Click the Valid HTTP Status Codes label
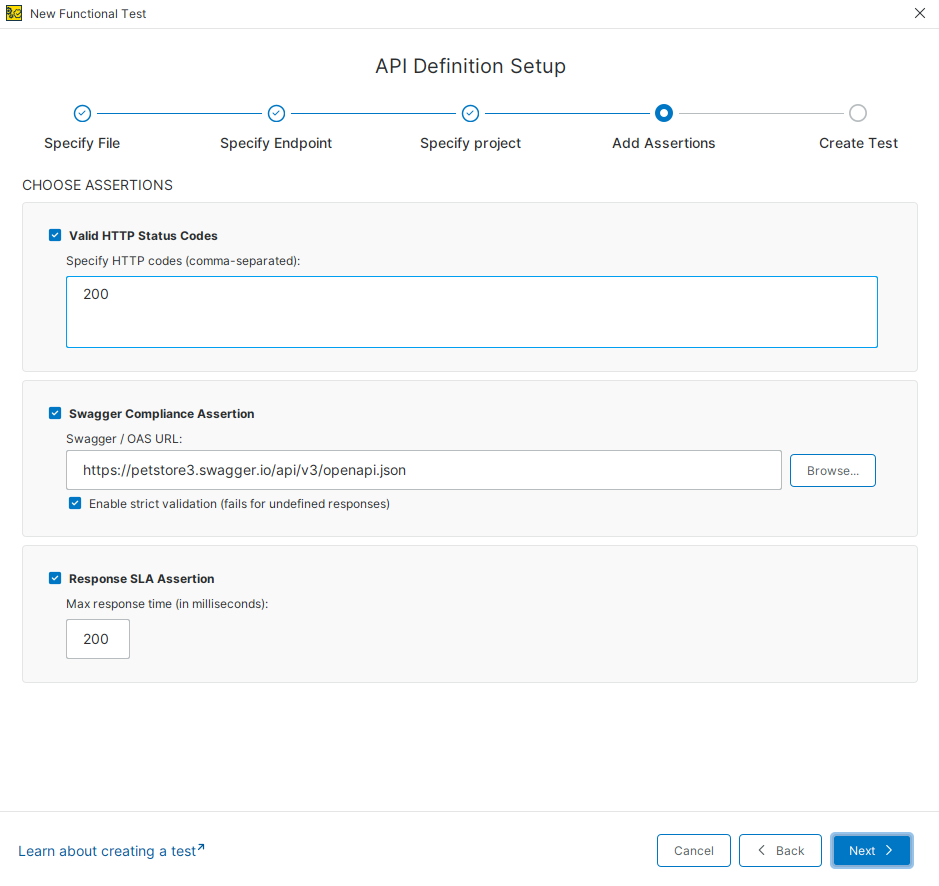Image resolution: width=939 pixels, height=886 pixels. [x=143, y=235]
